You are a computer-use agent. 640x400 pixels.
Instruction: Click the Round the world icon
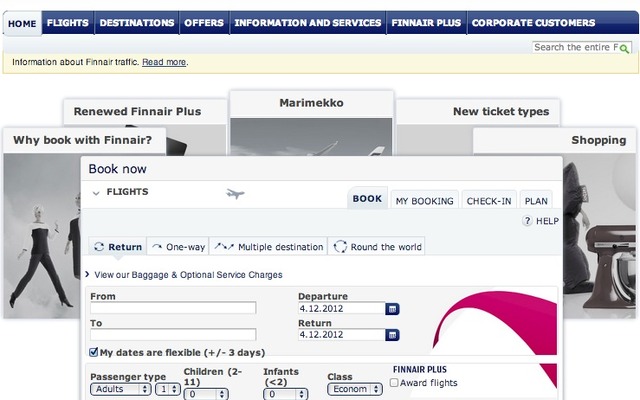(x=340, y=247)
